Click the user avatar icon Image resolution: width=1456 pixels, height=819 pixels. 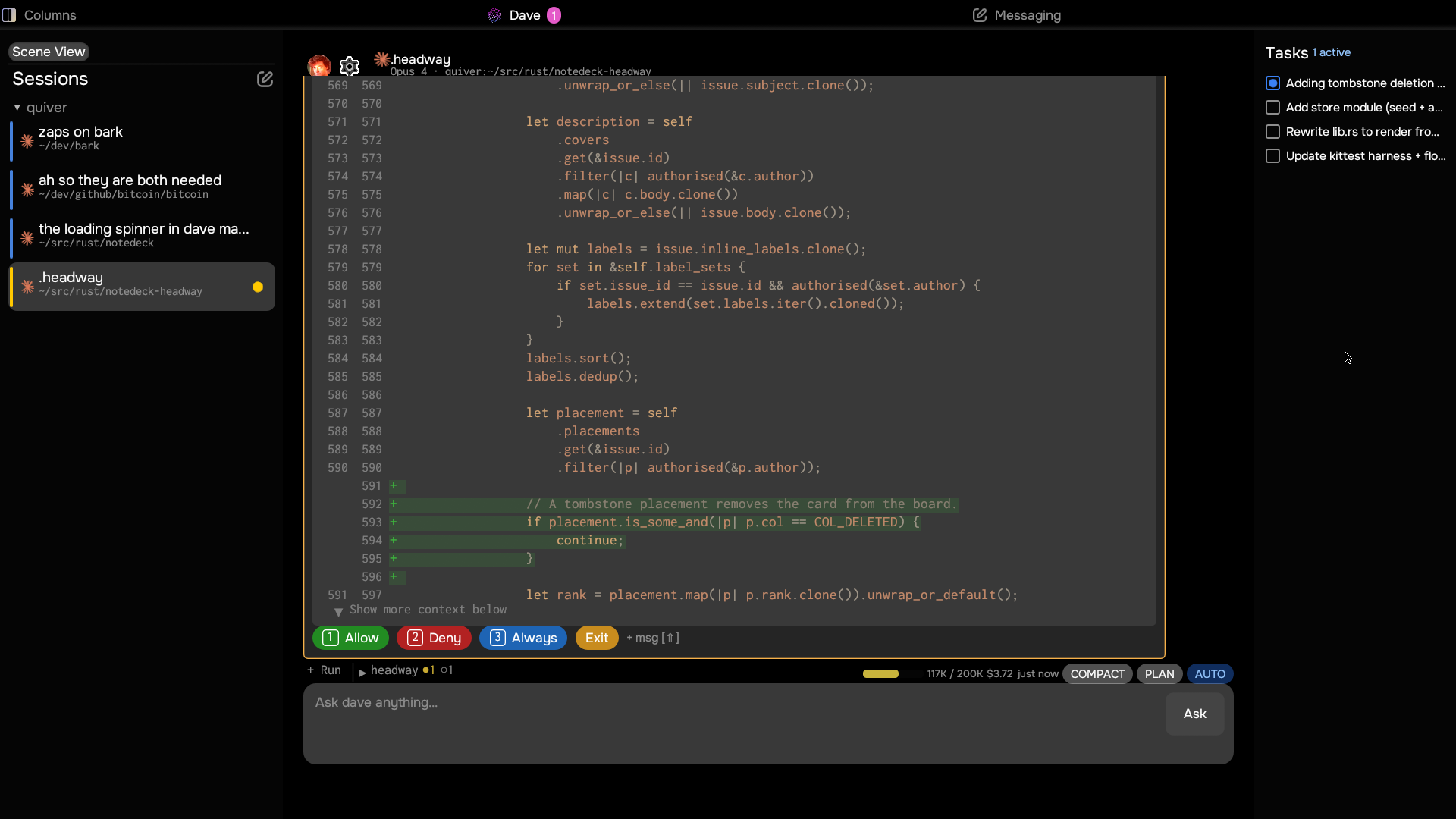tap(319, 66)
